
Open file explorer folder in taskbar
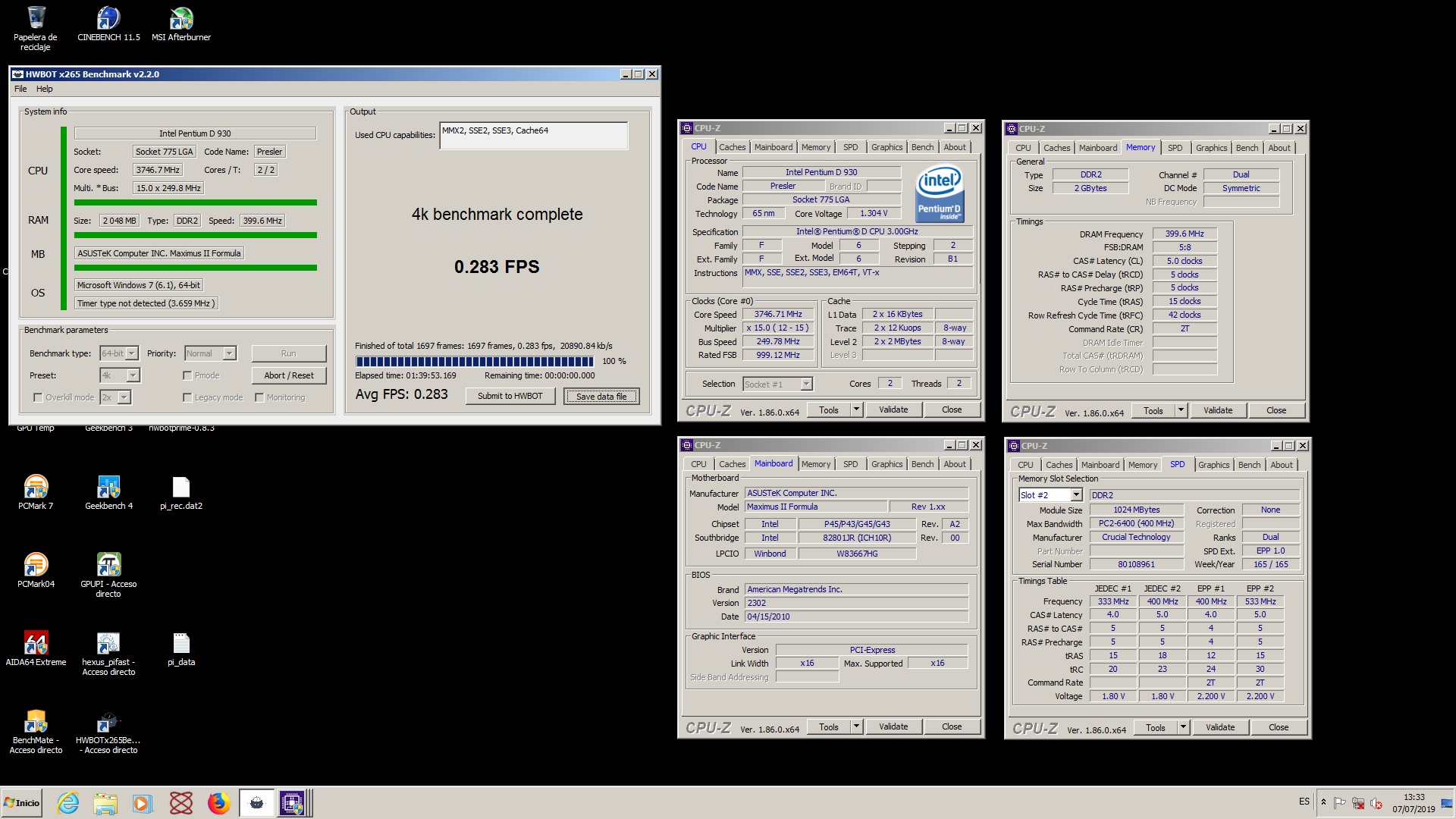coord(105,802)
